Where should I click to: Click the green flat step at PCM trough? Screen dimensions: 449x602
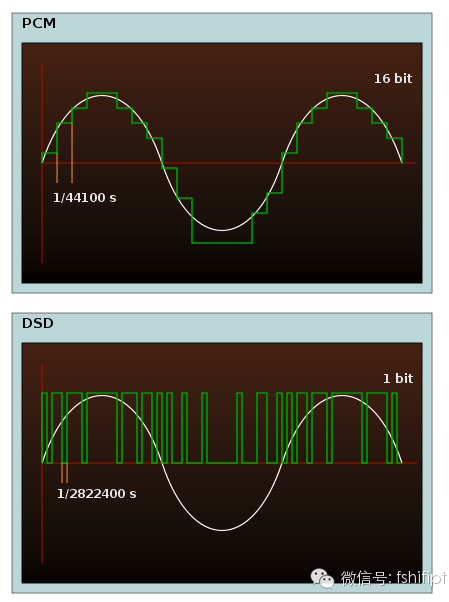point(222,243)
